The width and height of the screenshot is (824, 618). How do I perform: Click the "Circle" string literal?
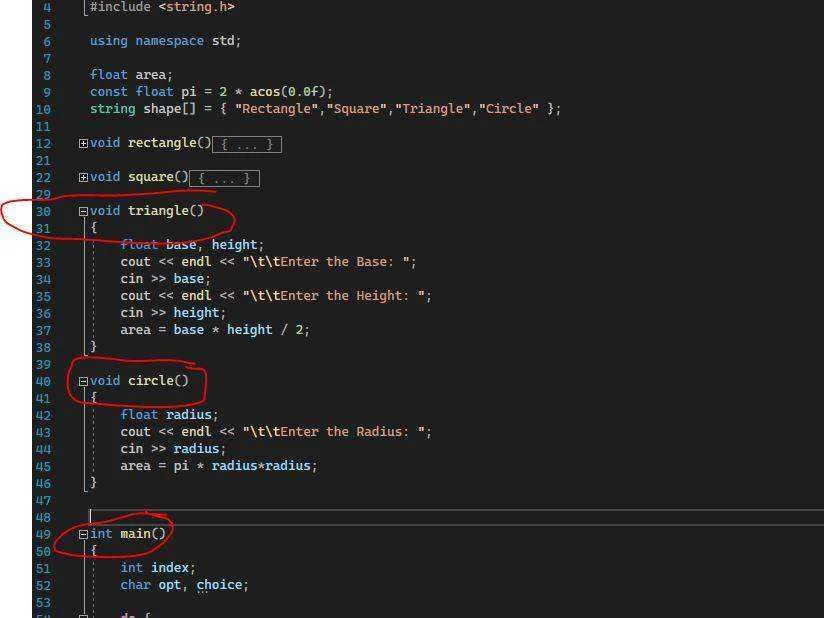(509, 109)
